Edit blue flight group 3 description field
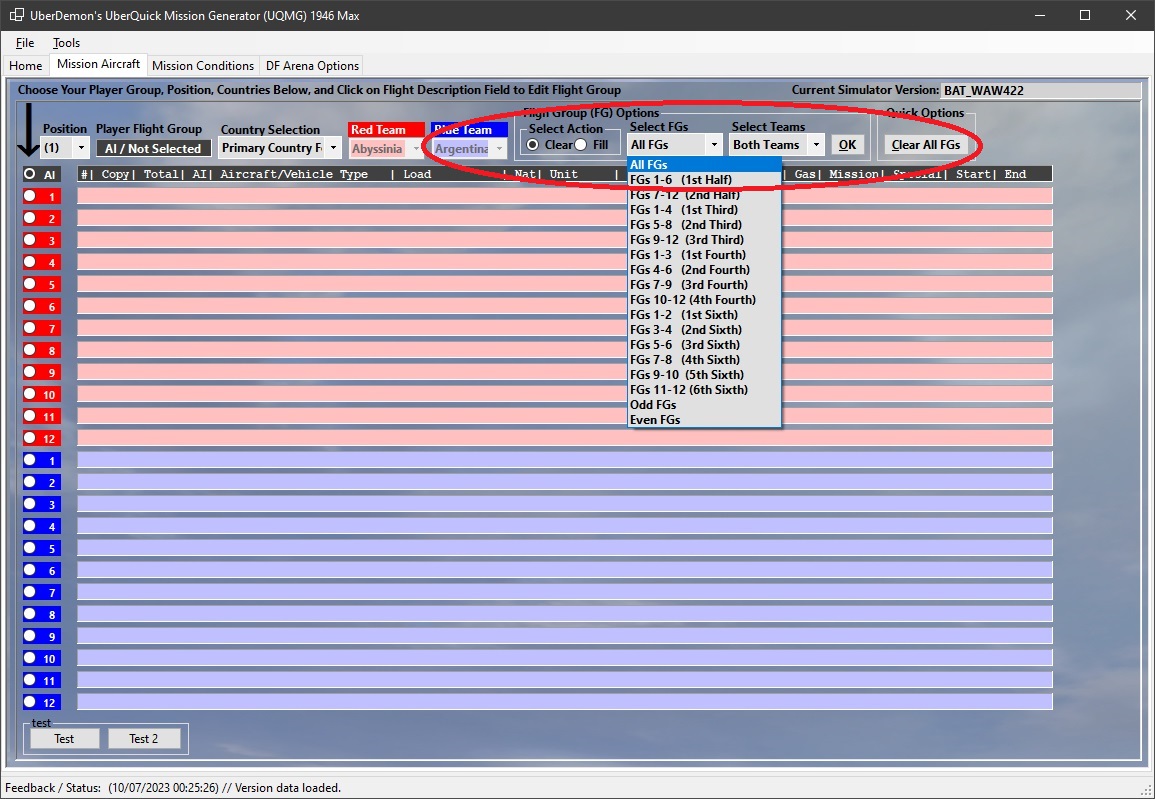This screenshot has width=1155, height=799. pos(565,504)
